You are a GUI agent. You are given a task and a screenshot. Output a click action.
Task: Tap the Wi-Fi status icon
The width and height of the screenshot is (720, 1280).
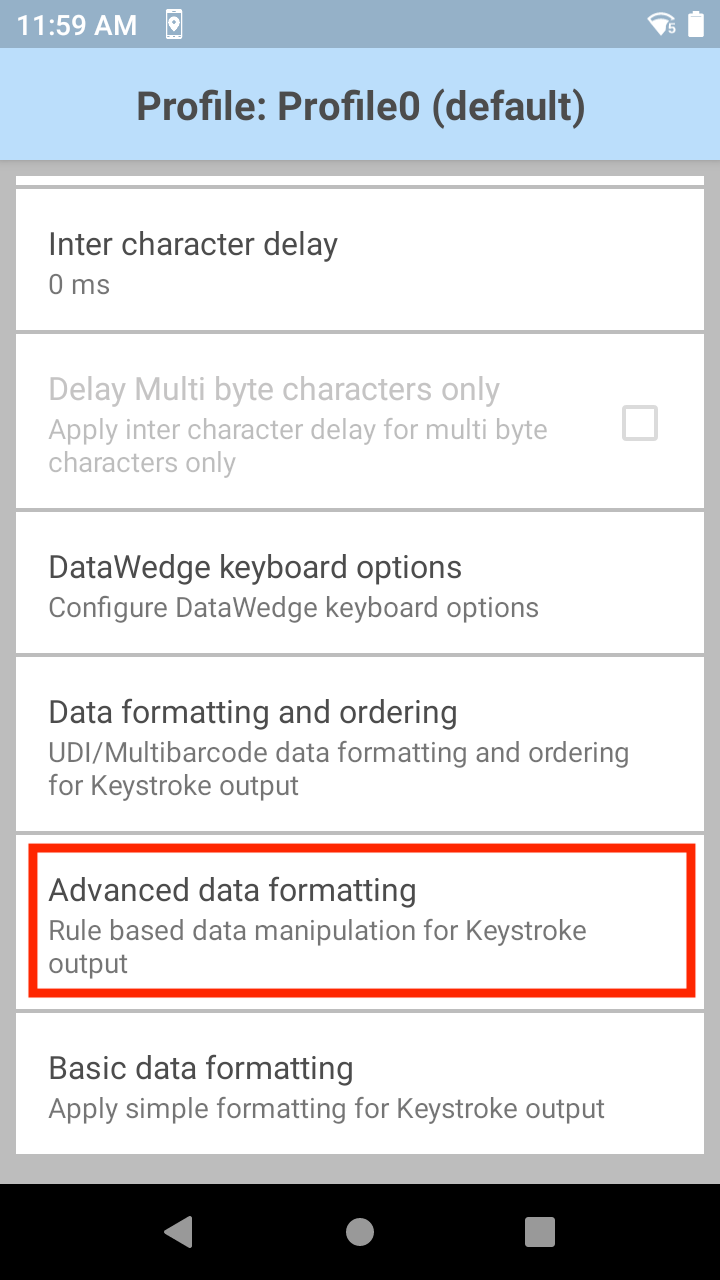(662, 24)
